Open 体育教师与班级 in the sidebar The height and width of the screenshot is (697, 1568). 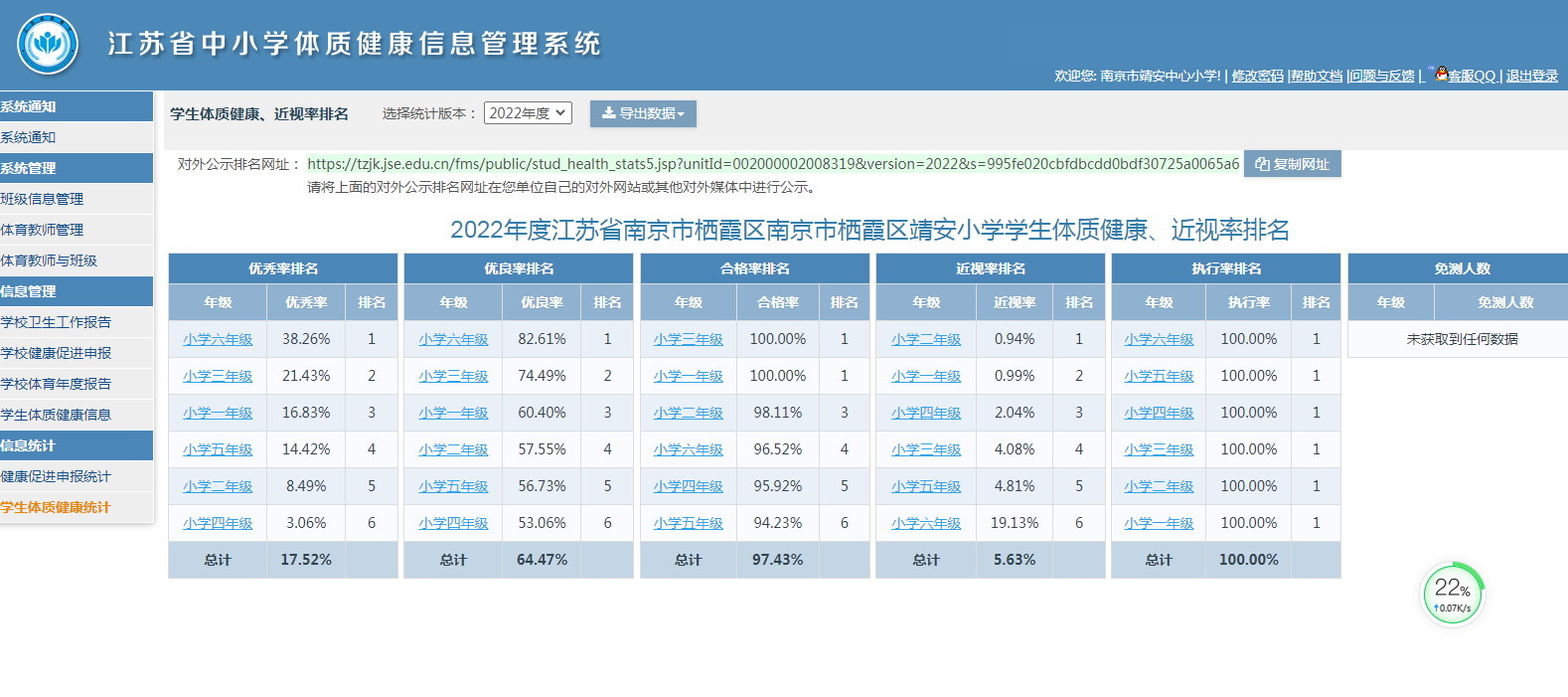77,261
